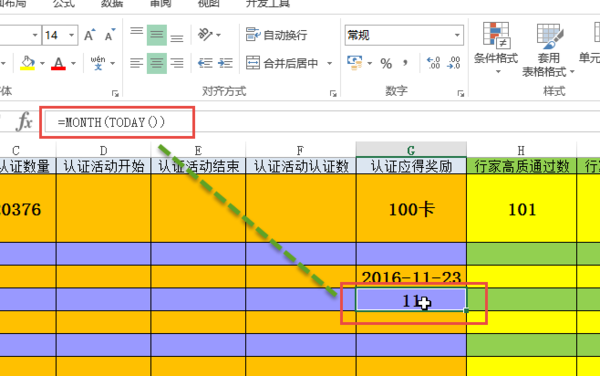Select the yellow fill color bucket
600x376 pixels.
coord(28,63)
